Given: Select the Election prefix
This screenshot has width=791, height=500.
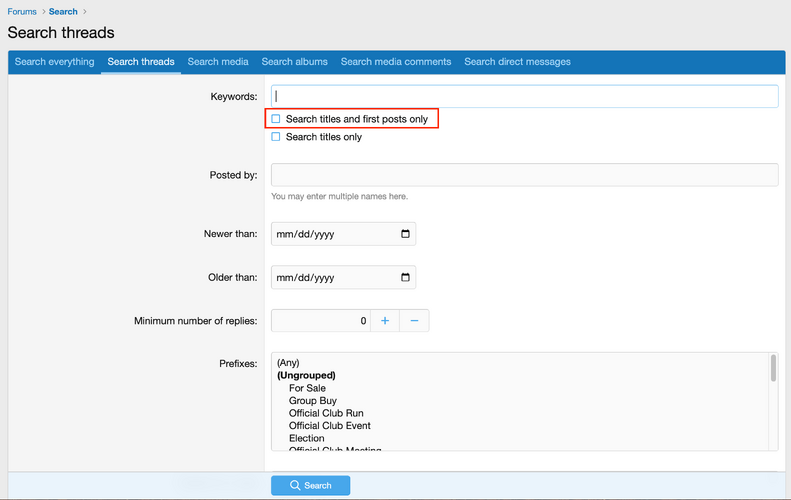Looking at the screenshot, I should pyautogui.click(x=307, y=438).
